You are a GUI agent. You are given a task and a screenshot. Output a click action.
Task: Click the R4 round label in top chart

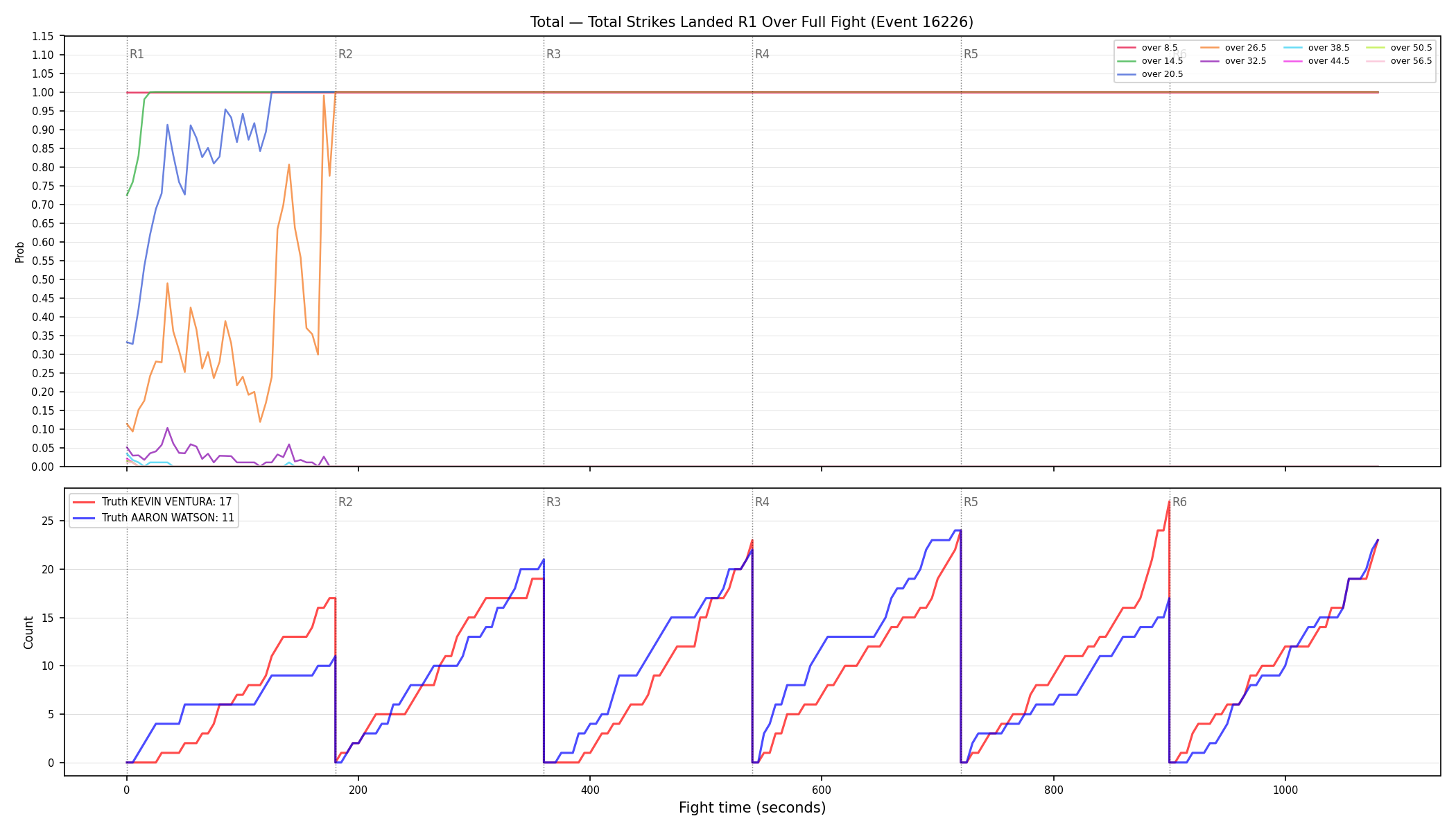(x=762, y=54)
